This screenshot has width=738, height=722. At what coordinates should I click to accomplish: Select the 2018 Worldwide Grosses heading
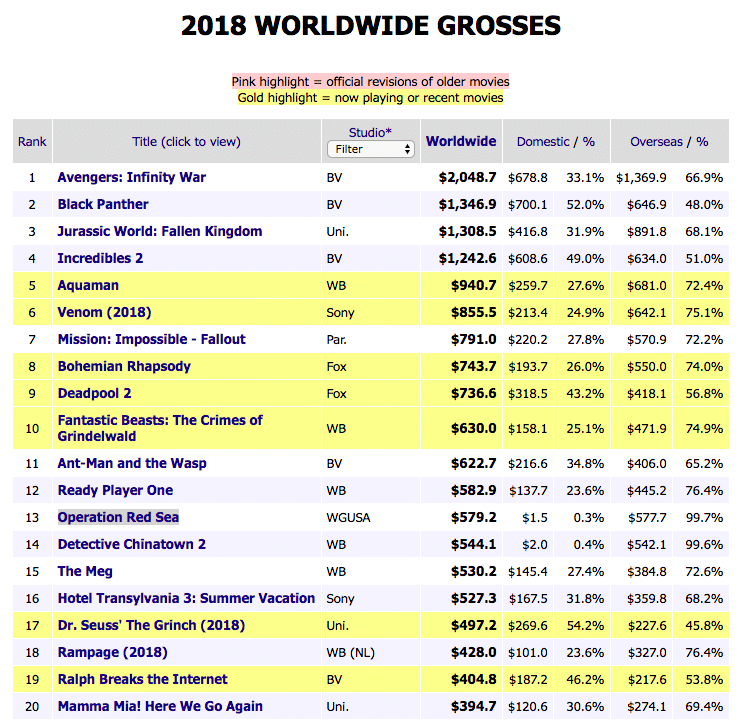[x=371, y=25]
